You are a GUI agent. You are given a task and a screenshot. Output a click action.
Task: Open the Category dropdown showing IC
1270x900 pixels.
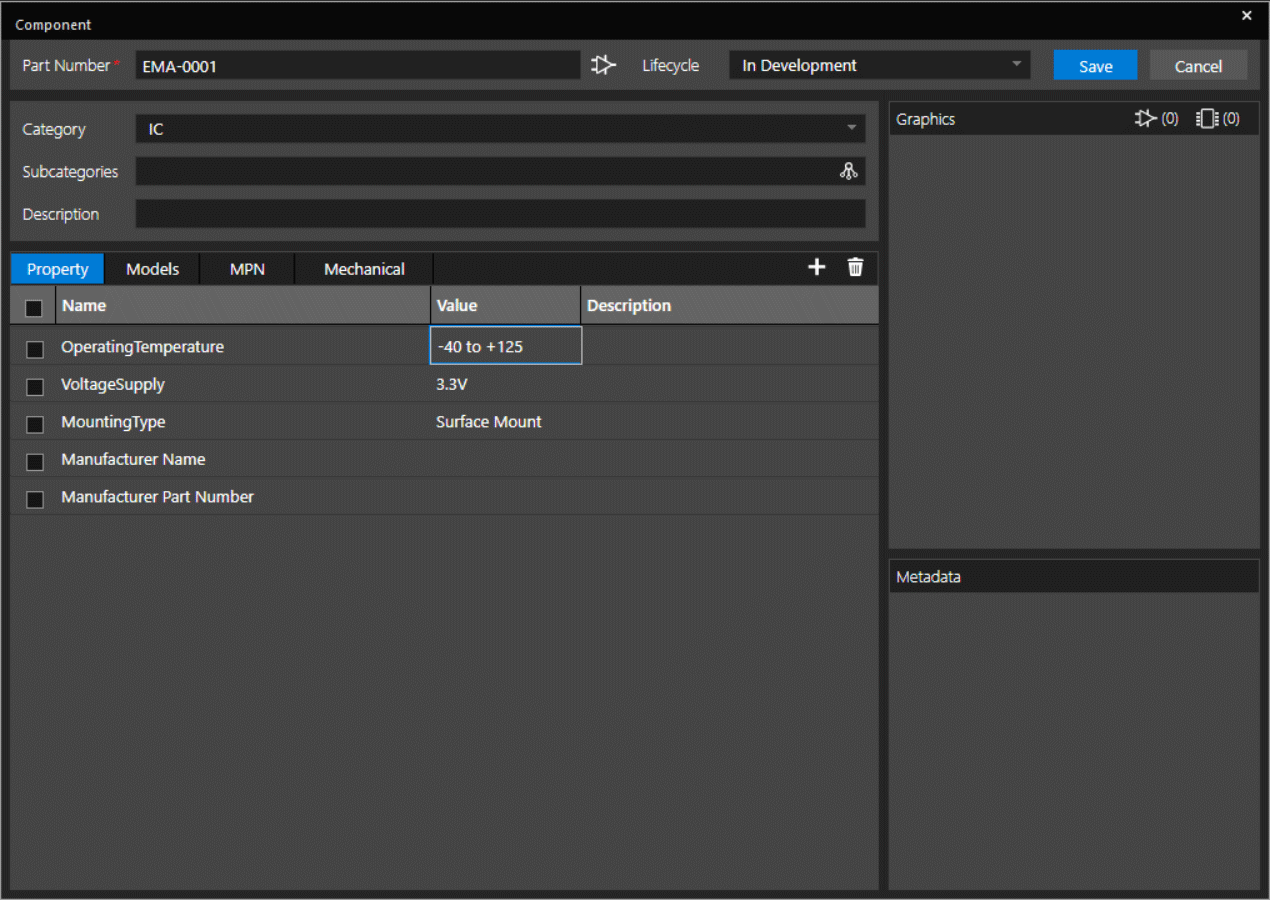(x=499, y=129)
